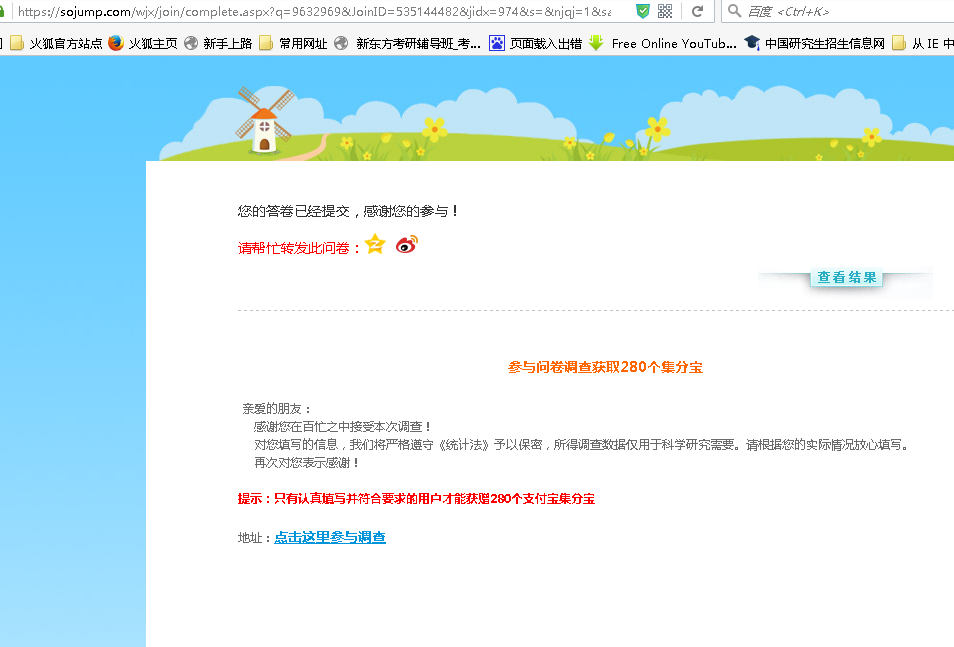The width and height of the screenshot is (954, 647).
Task: Click the 您的答卷已经提交 confirmation text
Action: pos(347,211)
